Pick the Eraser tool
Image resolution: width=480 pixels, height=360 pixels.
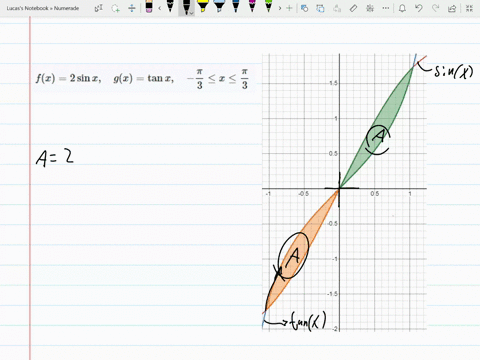click(x=149, y=7)
